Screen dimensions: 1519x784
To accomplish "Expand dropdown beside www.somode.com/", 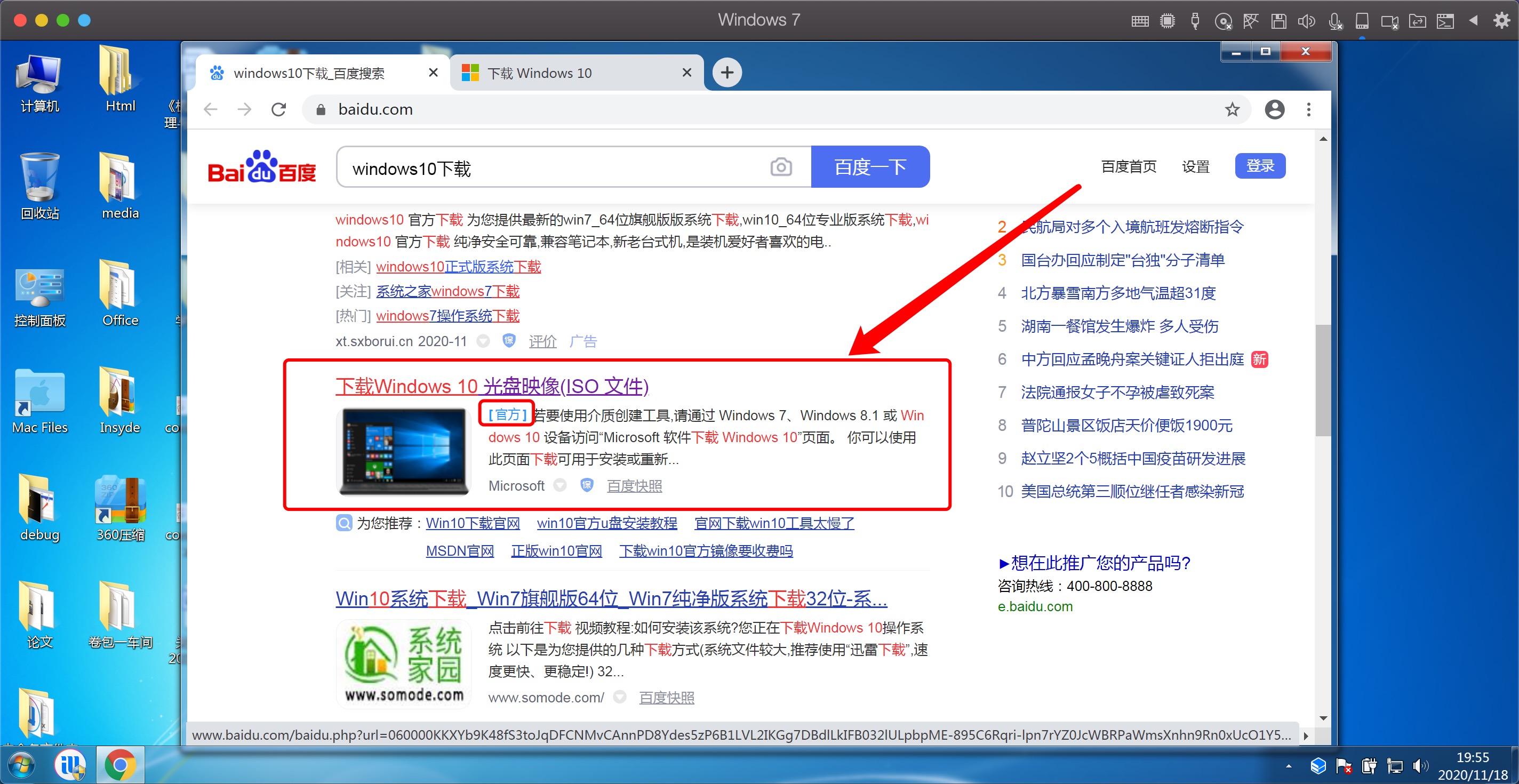I will click(620, 698).
